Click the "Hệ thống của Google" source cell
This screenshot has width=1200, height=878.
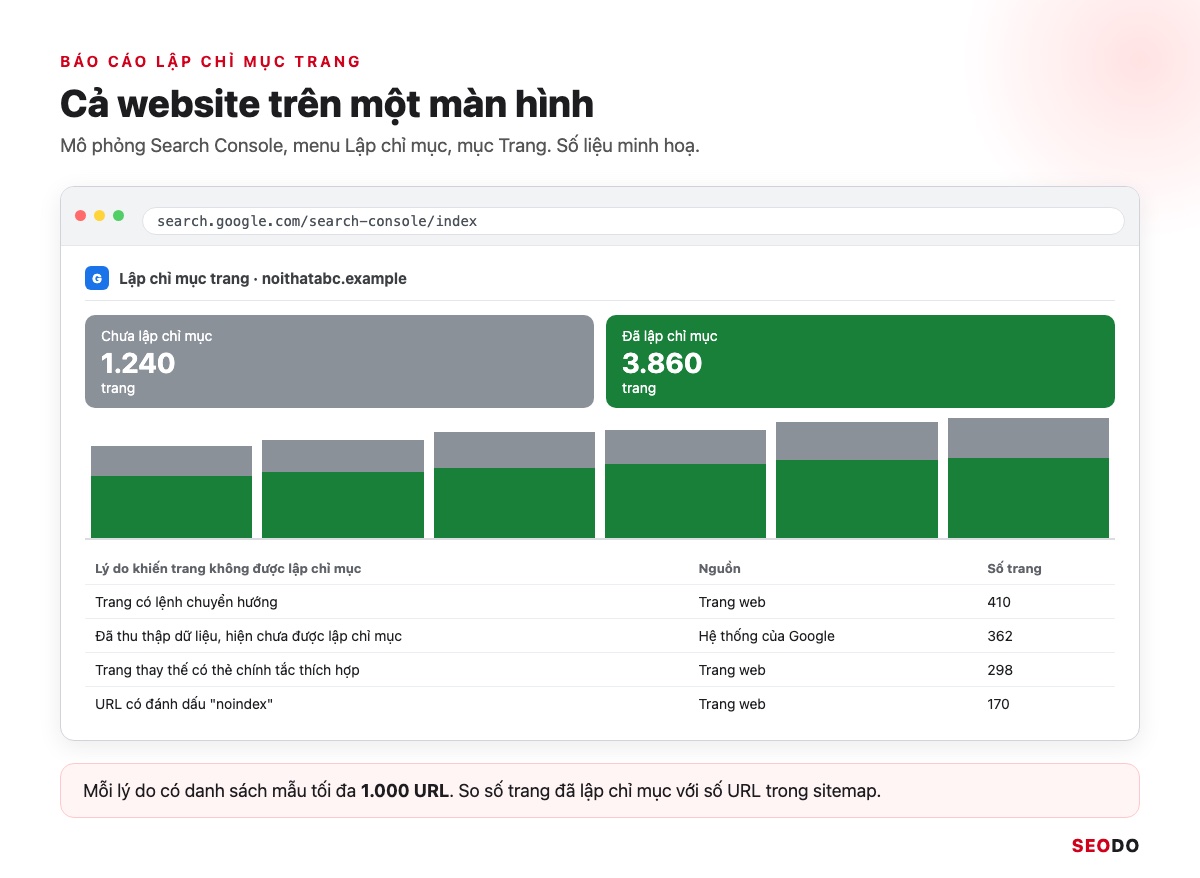(x=766, y=636)
